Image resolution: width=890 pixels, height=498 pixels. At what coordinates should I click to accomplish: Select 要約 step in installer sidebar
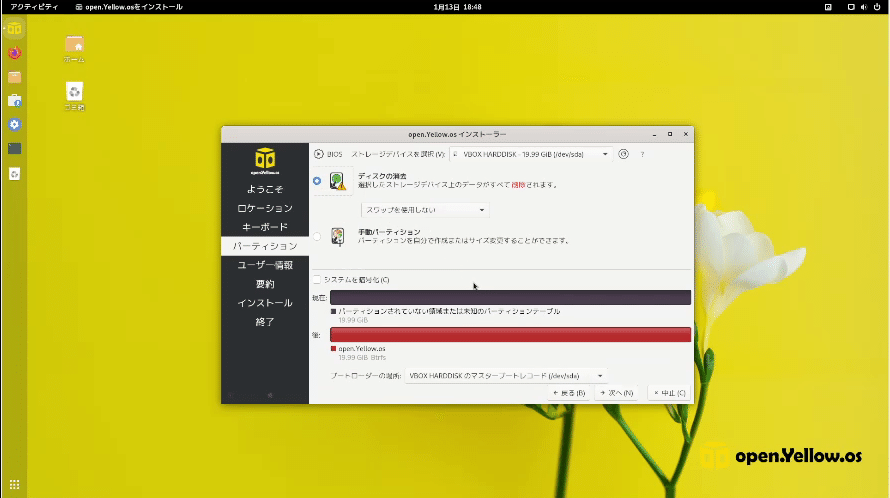pyautogui.click(x=265, y=284)
